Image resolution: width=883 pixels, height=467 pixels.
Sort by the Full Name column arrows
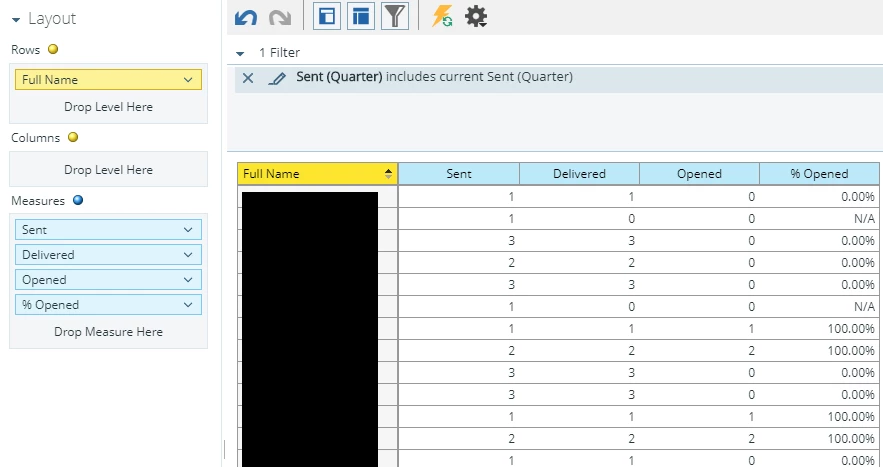pyautogui.click(x=389, y=174)
